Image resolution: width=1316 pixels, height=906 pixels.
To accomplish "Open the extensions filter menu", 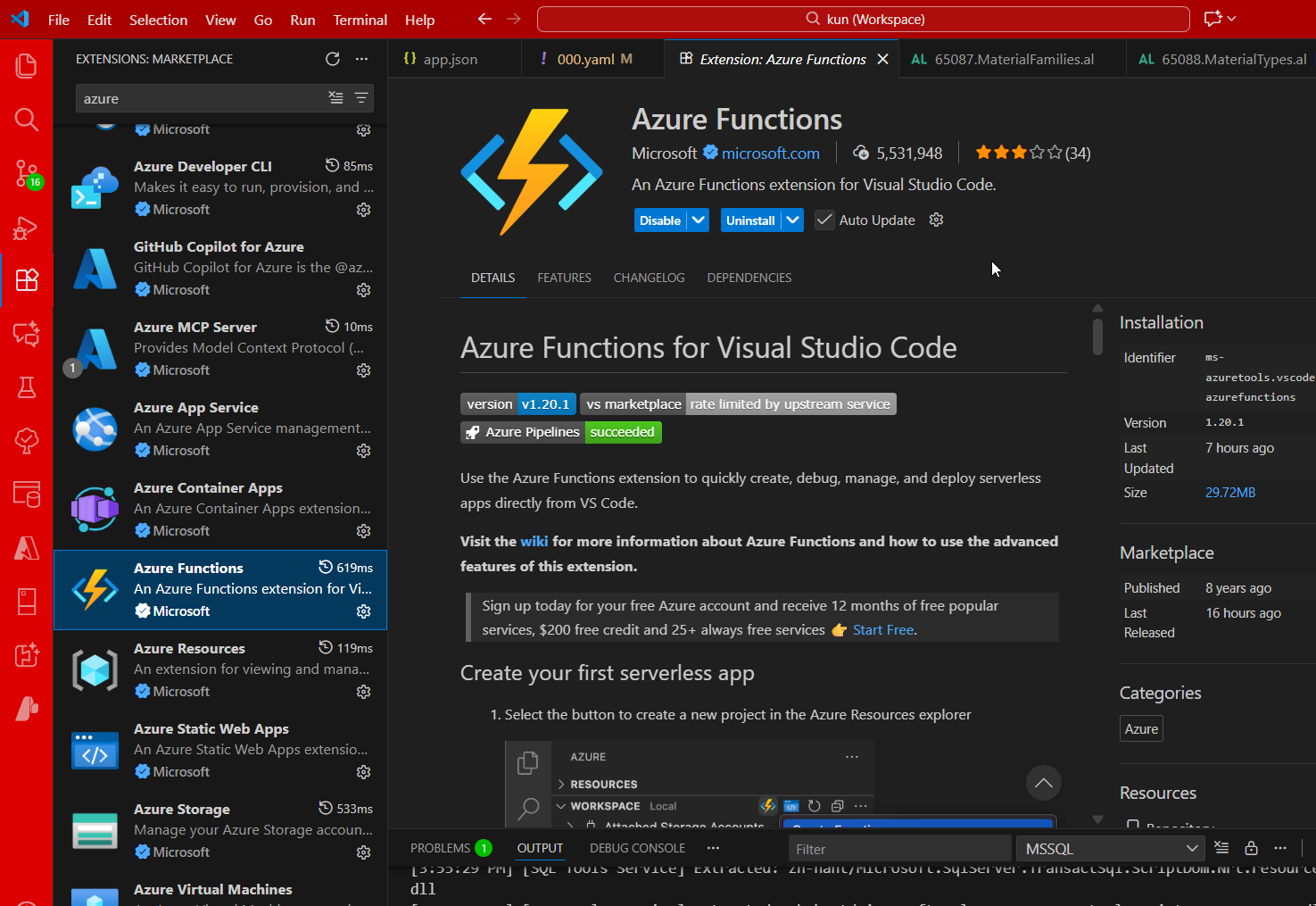I will 361,98.
